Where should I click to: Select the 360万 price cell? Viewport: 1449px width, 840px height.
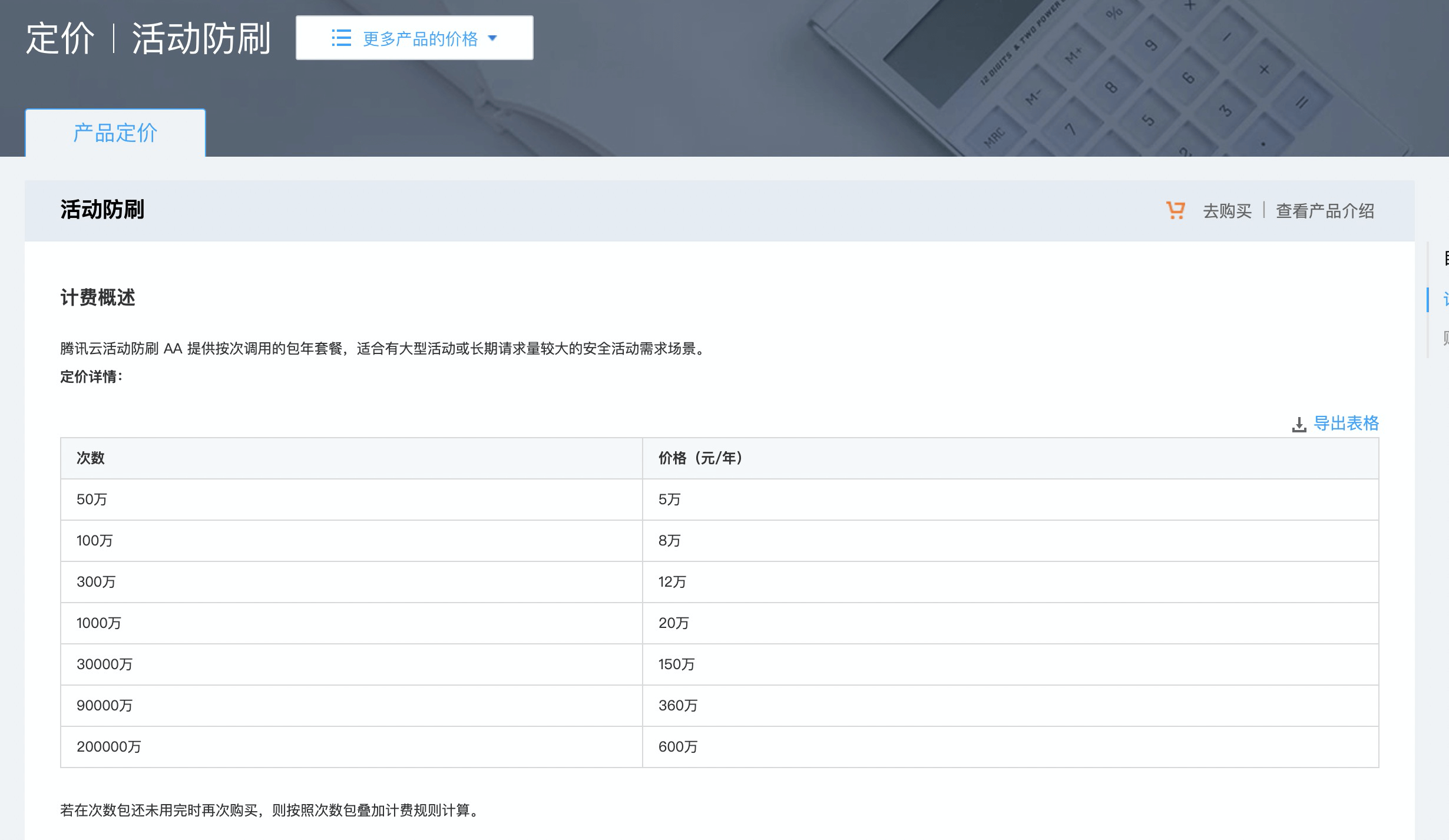pyautogui.click(x=1010, y=706)
